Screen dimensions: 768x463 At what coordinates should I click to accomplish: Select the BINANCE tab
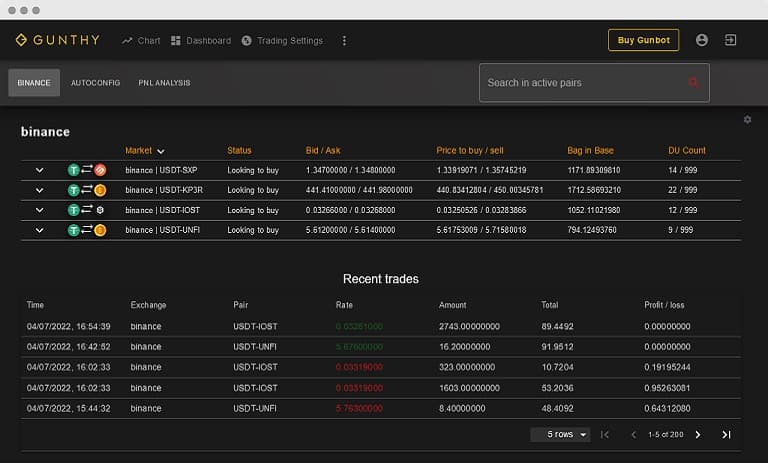coord(34,83)
